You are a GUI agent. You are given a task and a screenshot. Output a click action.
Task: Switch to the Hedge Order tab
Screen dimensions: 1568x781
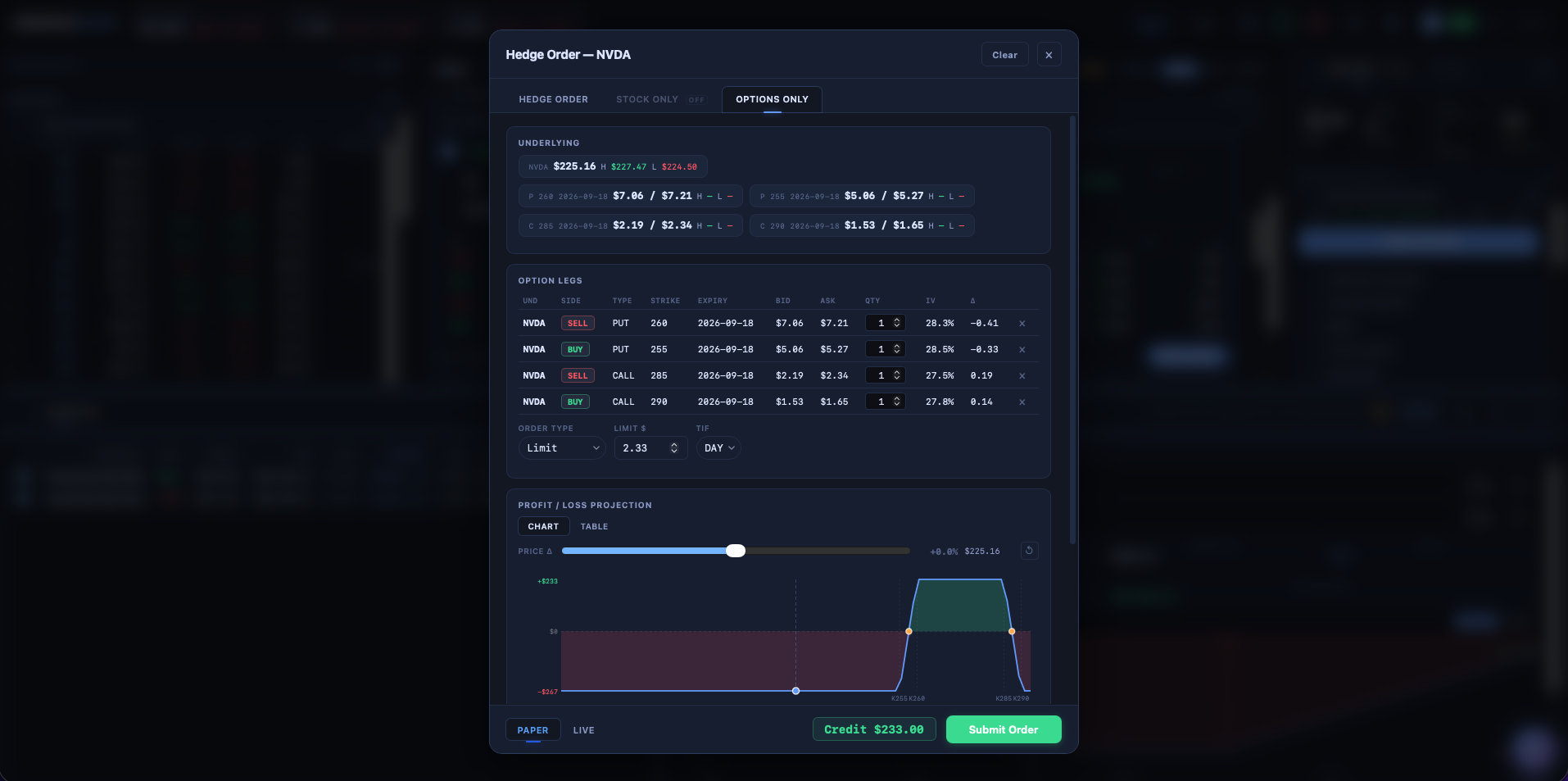[x=553, y=99]
